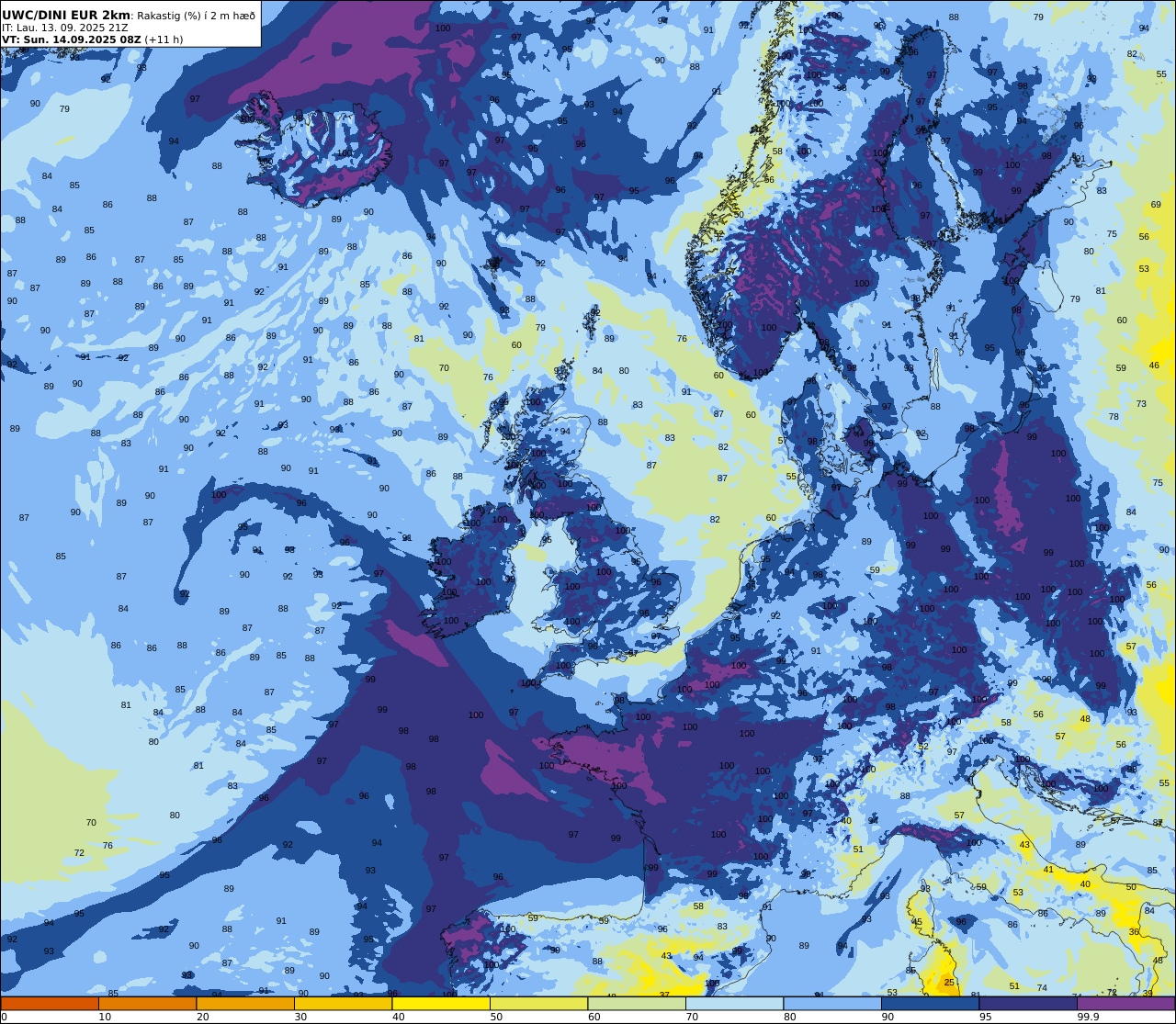Click the map title 'UWC/DINI EUR 2km'
Screen dimensions: 1176x1024
coord(66,16)
